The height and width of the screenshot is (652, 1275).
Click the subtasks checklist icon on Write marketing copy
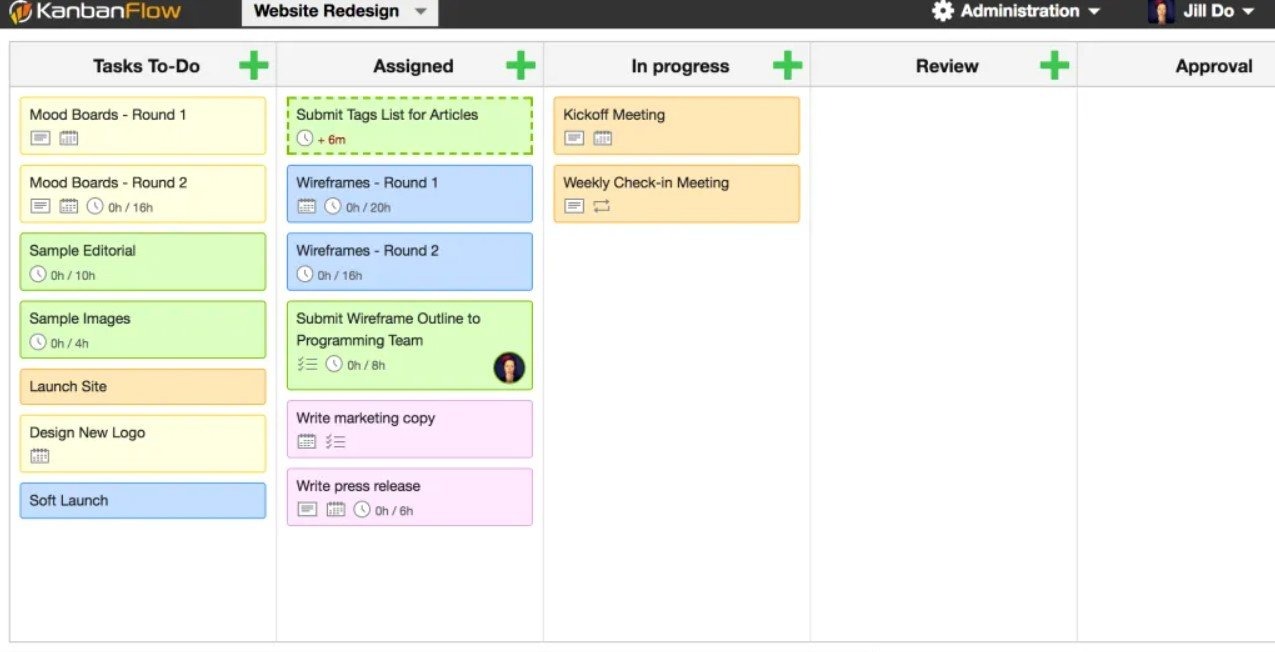(x=336, y=441)
